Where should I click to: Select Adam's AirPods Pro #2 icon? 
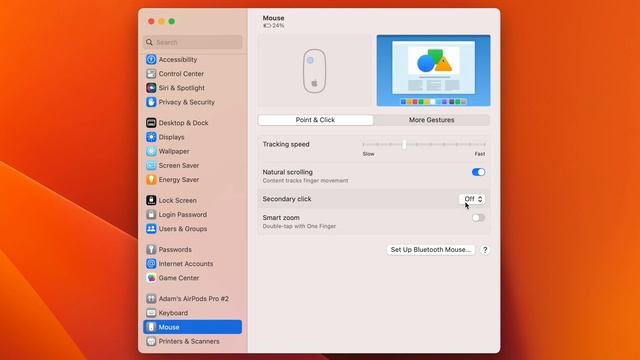tap(151, 298)
